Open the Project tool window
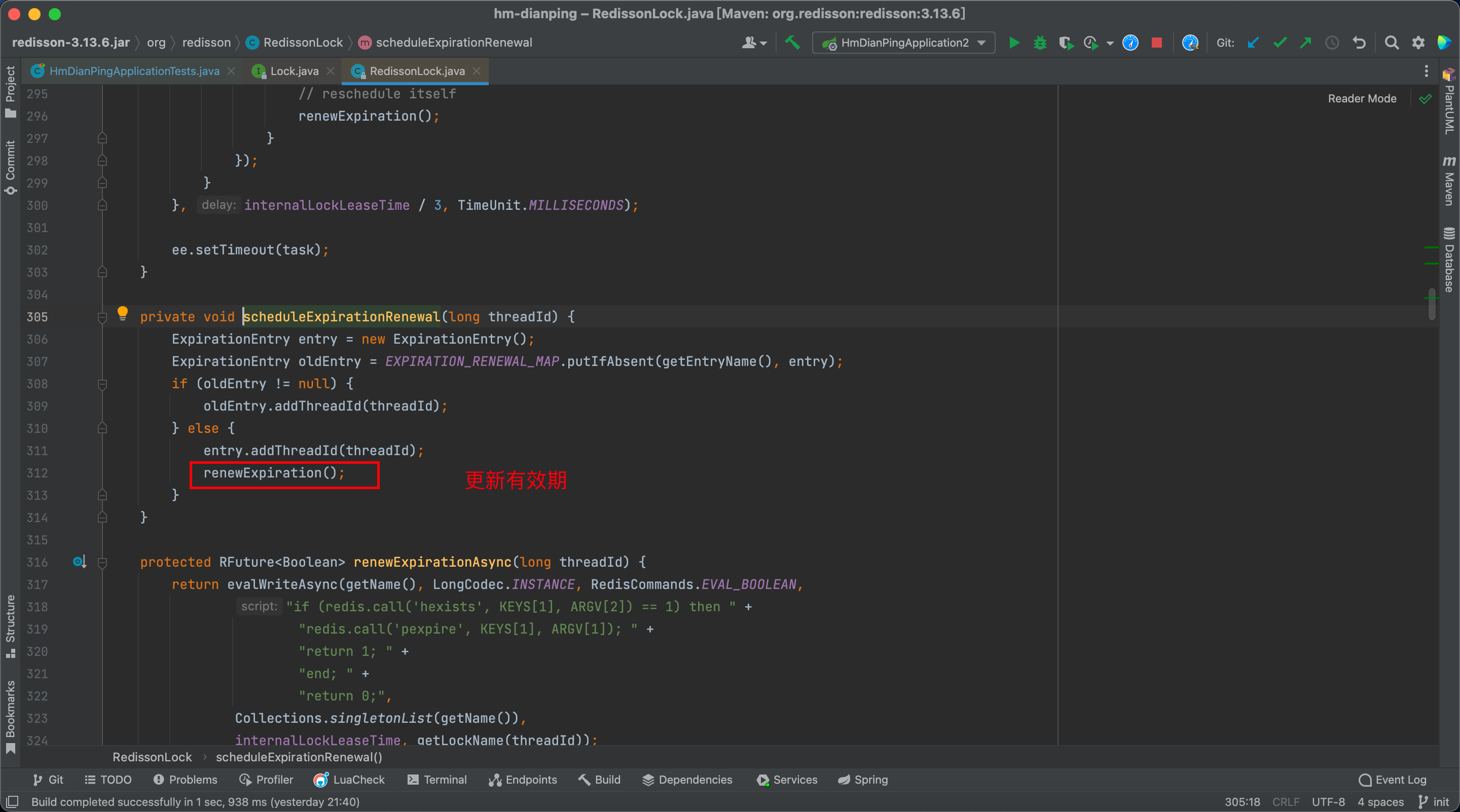 10,92
